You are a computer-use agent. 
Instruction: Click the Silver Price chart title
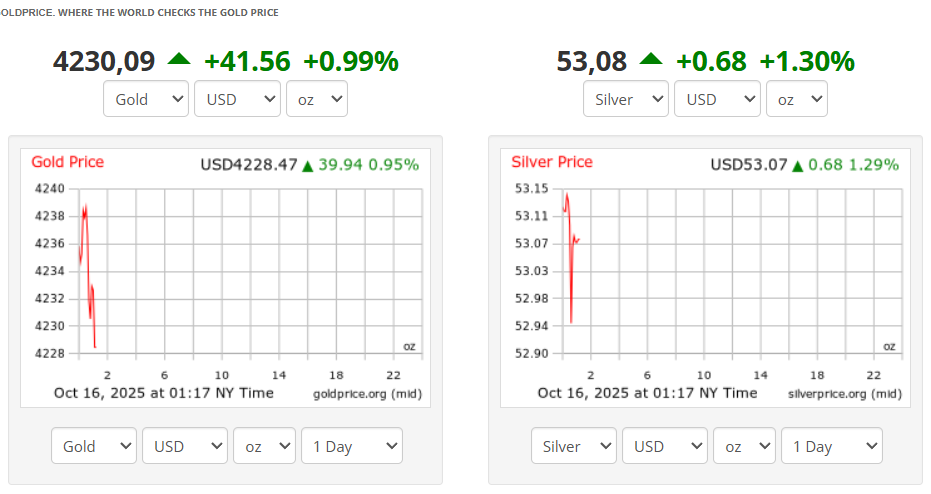tap(551, 162)
